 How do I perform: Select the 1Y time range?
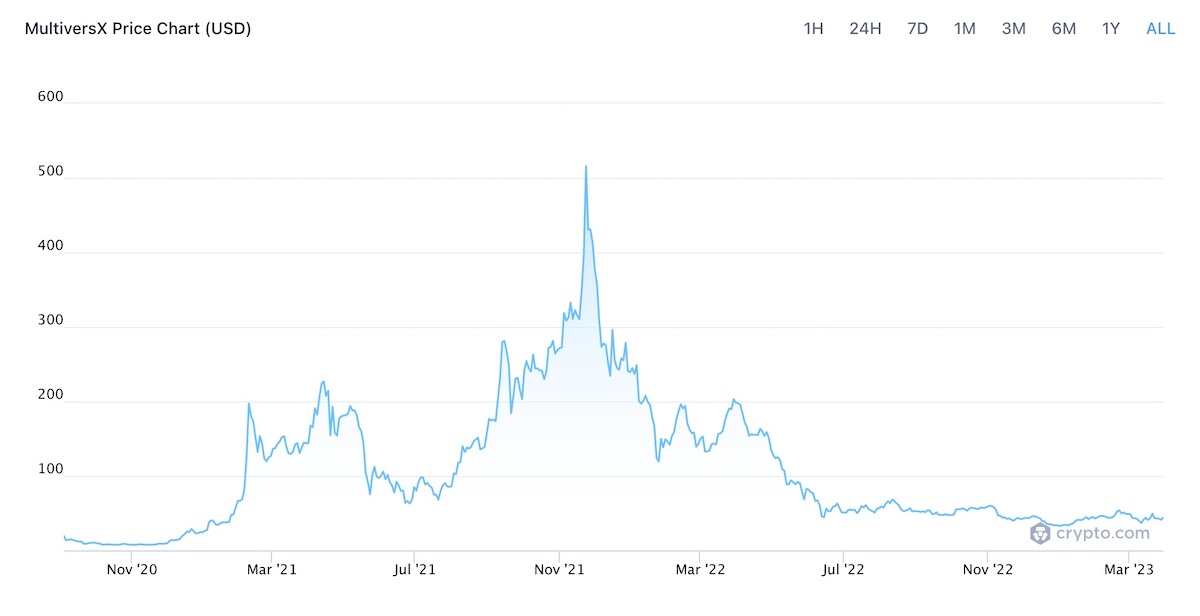point(1111,28)
